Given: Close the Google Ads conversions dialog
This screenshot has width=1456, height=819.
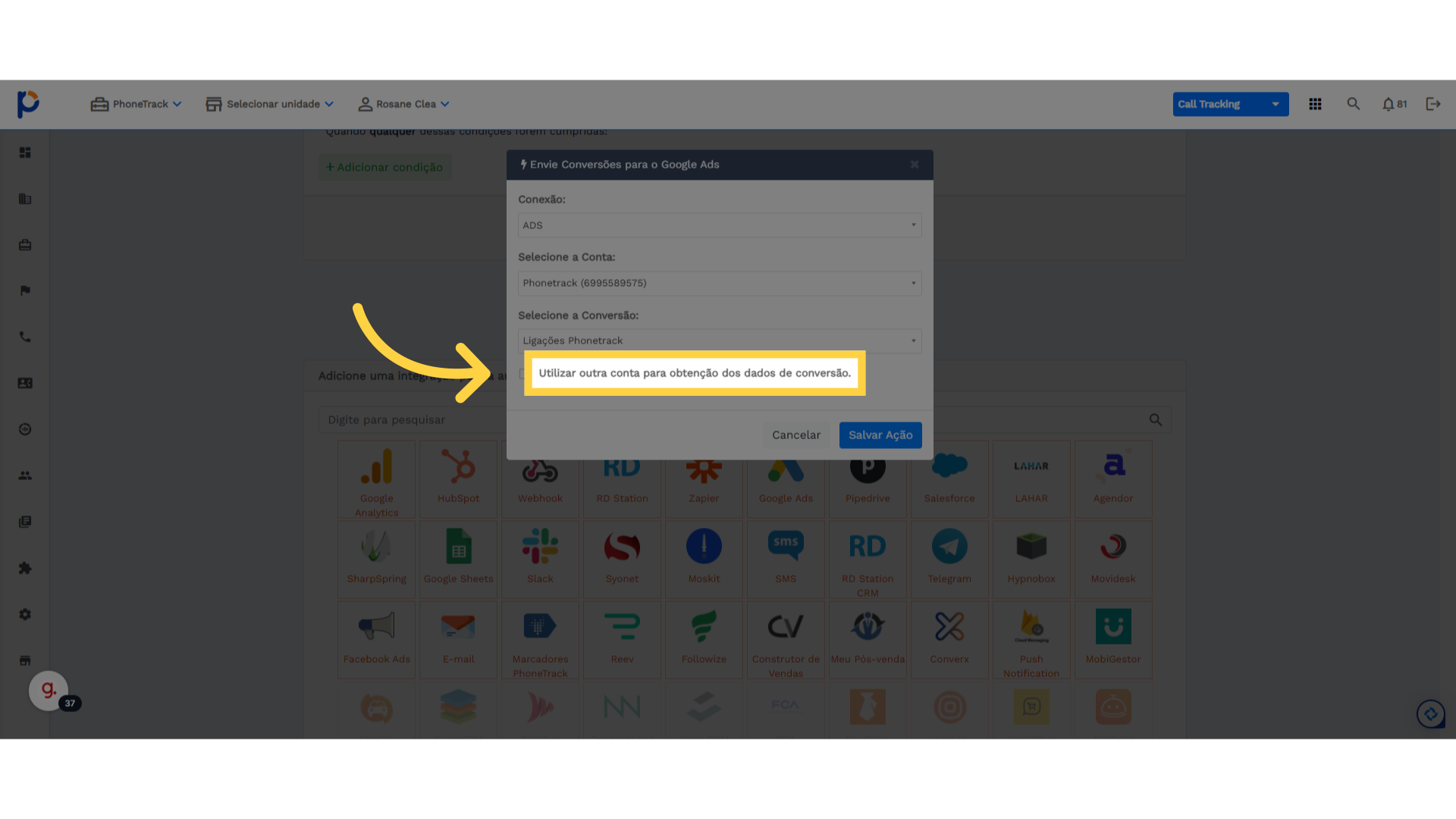Looking at the screenshot, I should (x=915, y=165).
